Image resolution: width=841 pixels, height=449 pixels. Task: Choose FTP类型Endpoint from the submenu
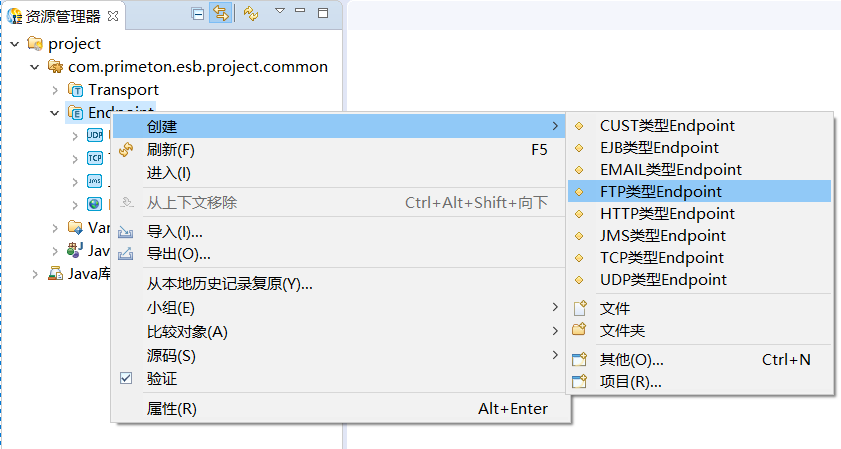click(660, 191)
